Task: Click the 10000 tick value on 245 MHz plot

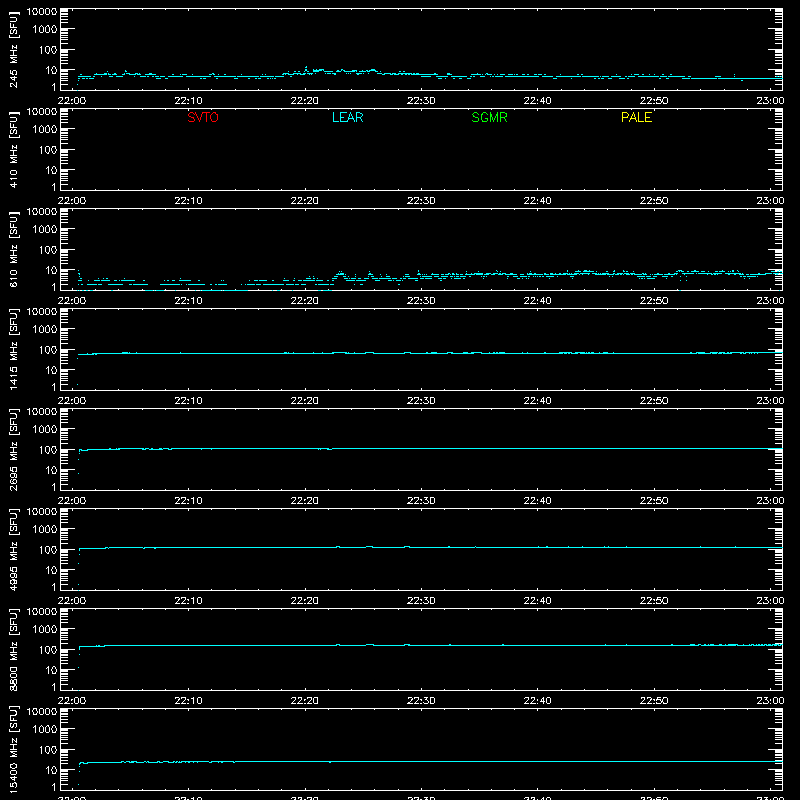Action: click(x=42, y=12)
